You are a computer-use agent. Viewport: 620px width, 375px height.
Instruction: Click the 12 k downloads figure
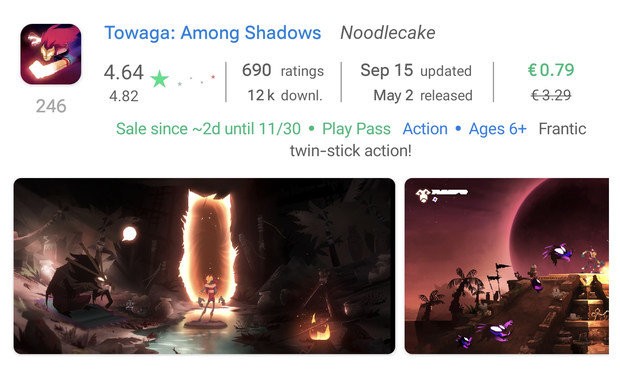pos(285,95)
